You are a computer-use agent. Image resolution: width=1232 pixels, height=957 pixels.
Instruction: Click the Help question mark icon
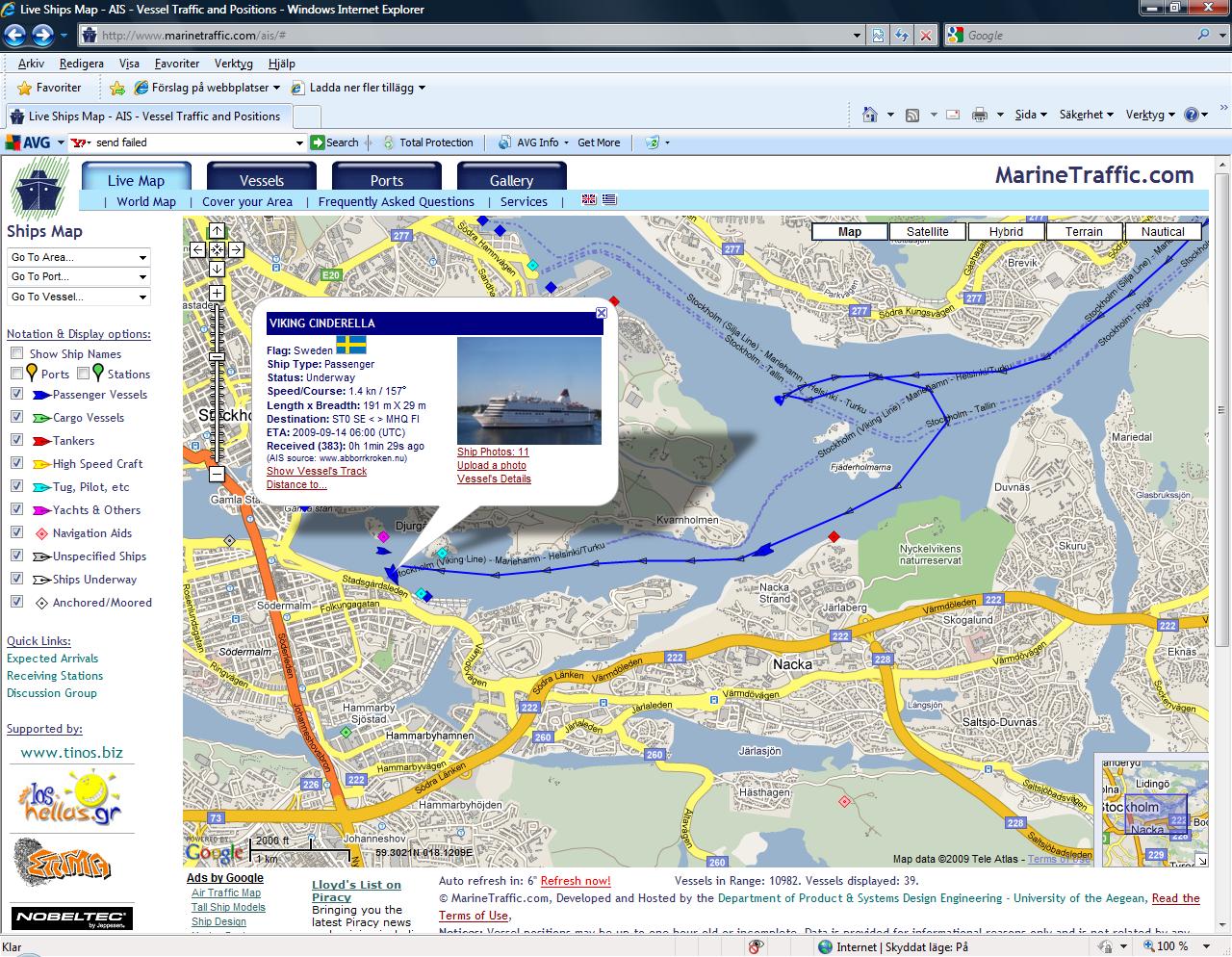point(1192,115)
